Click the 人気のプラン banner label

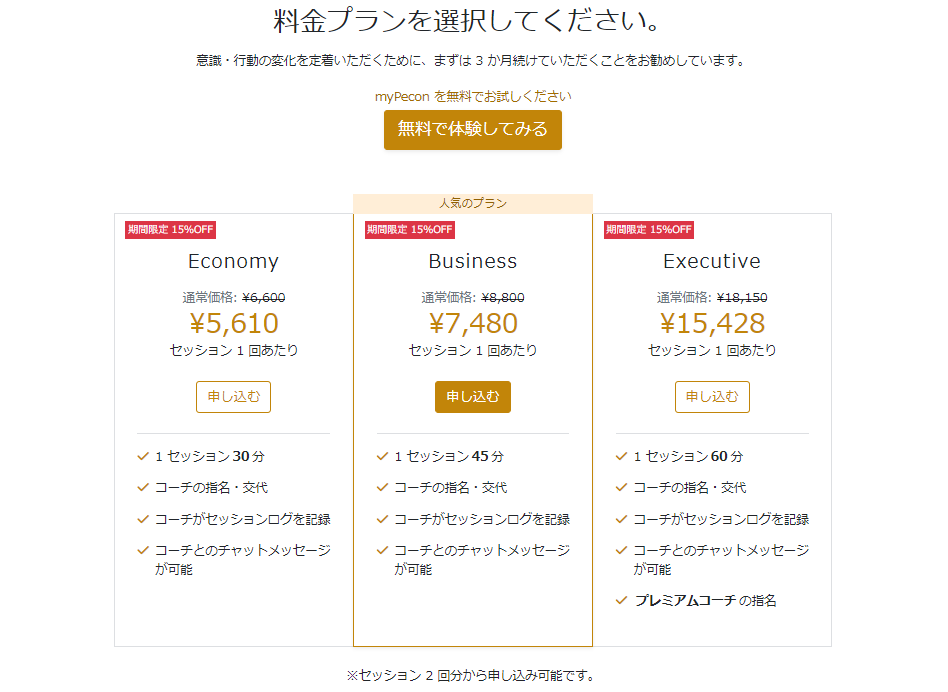tap(472, 203)
